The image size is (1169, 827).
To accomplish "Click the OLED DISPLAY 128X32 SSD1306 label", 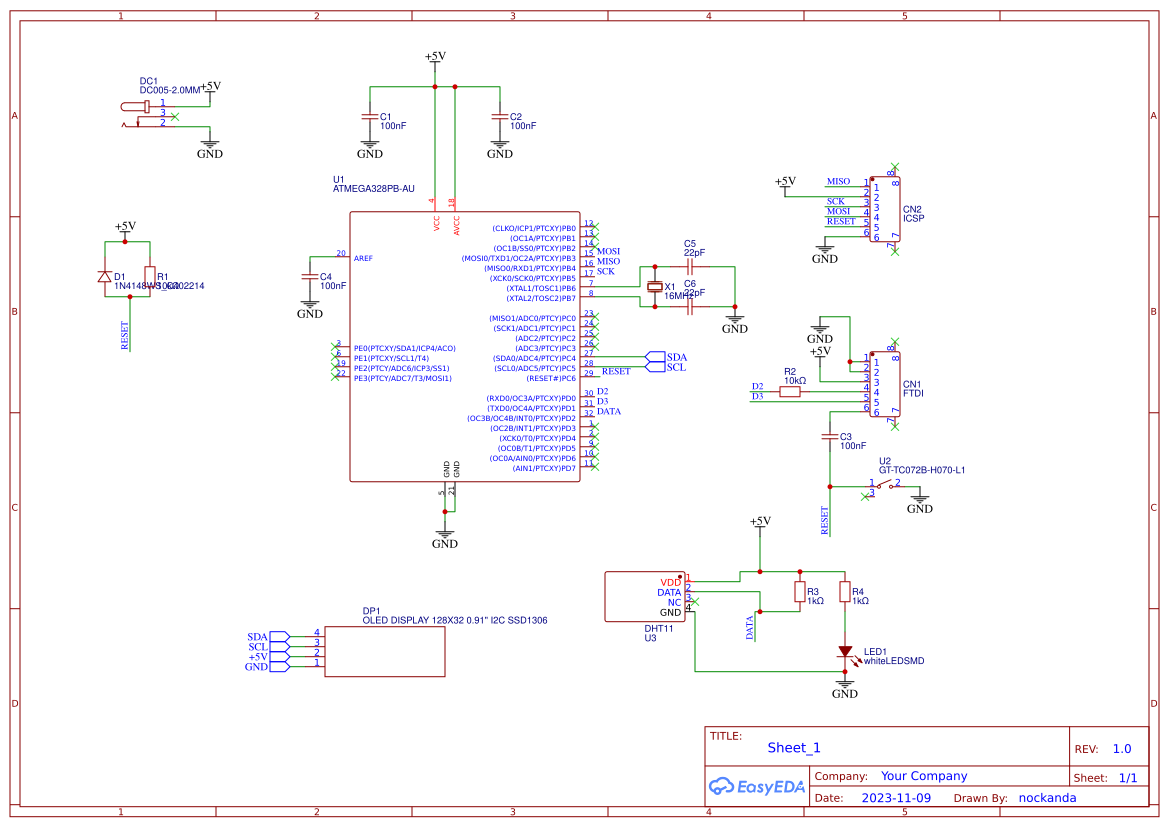I will pos(455,620).
